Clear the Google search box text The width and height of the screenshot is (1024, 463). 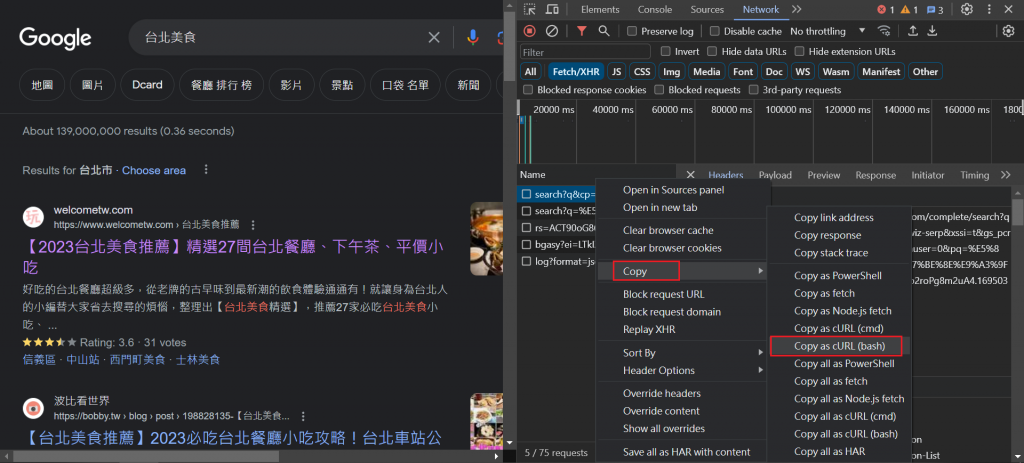tap(434, 38)
